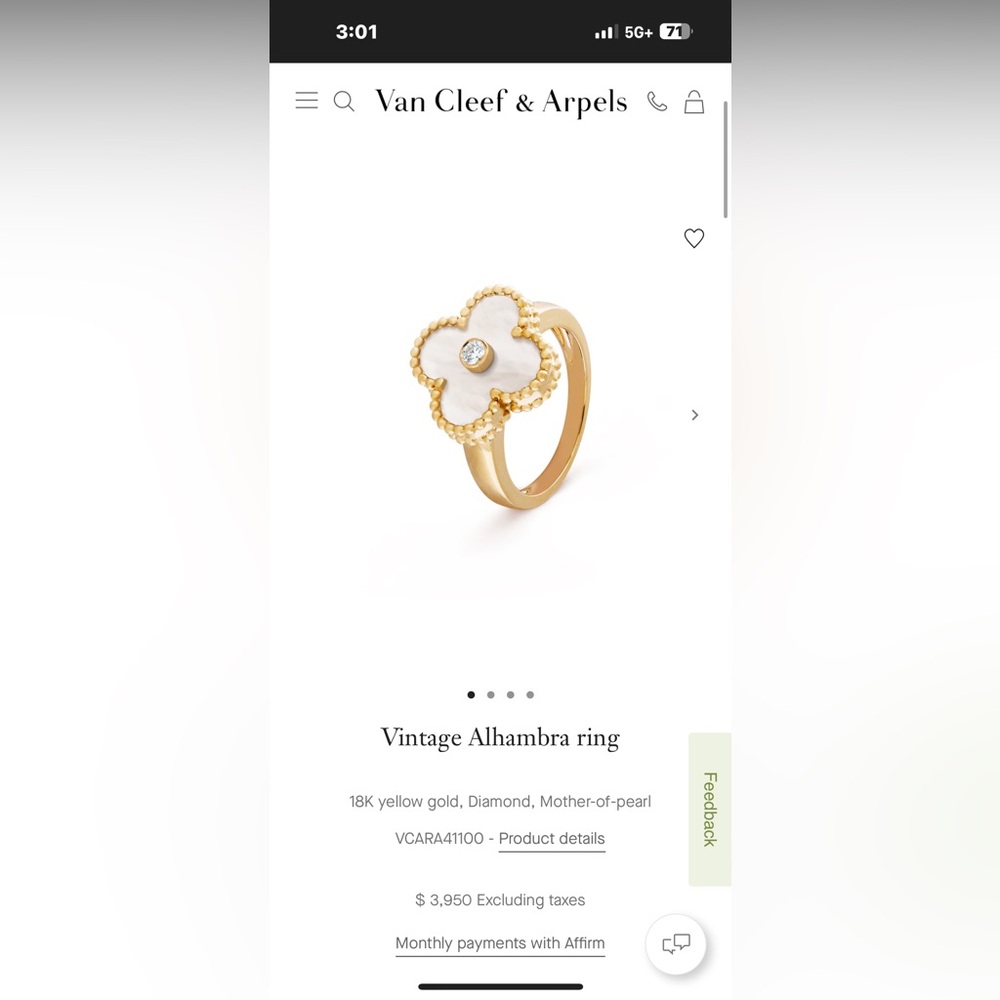Go to Van Cleef & Arpels home logo
The height and width of the screenshot is (1000, 1000).
tap(501, 102)
